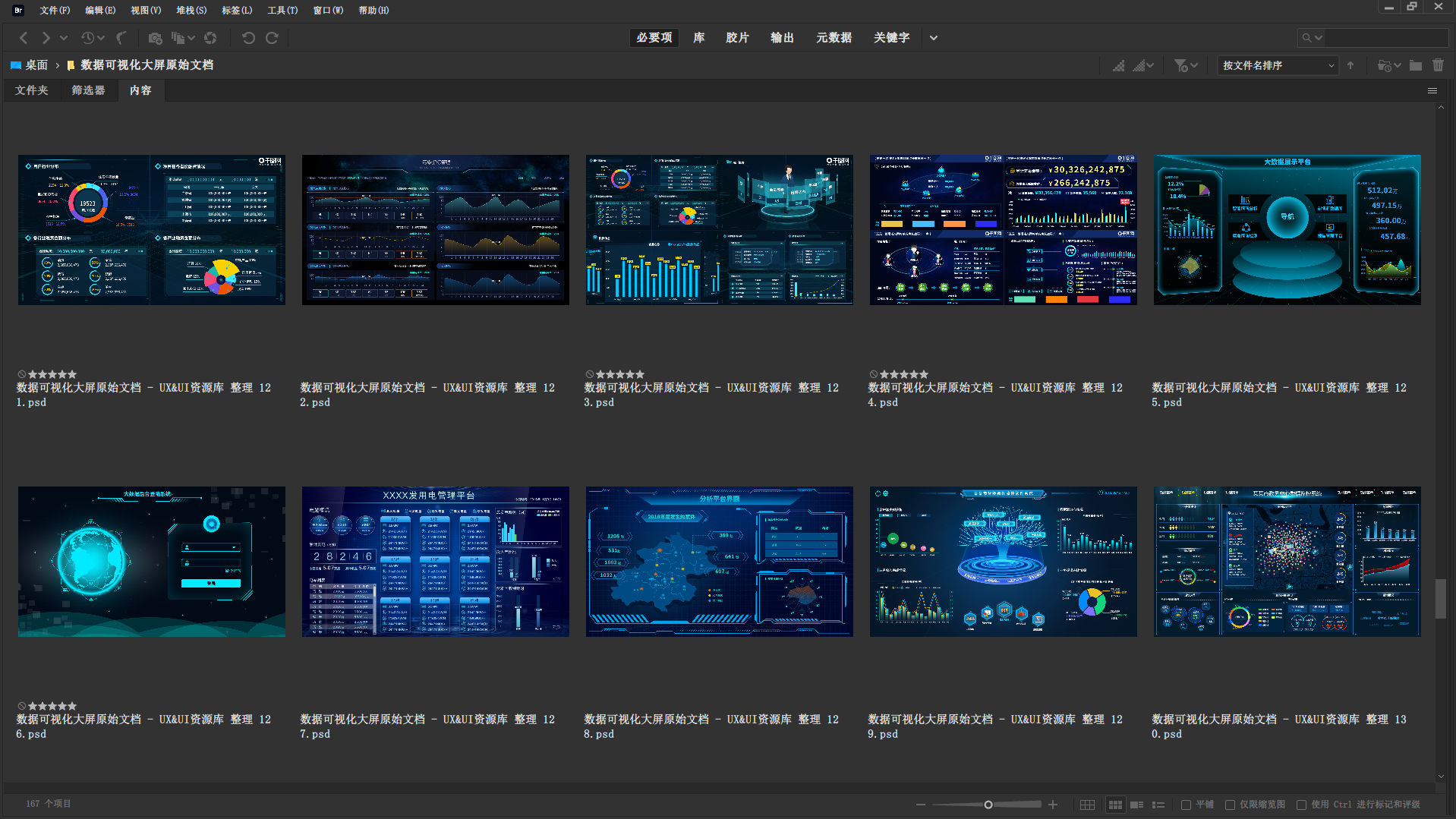This screenshot has height=819, width=1456.
Task: Expand the recent folders dropdown arrow
Action: click(1398, 66)
